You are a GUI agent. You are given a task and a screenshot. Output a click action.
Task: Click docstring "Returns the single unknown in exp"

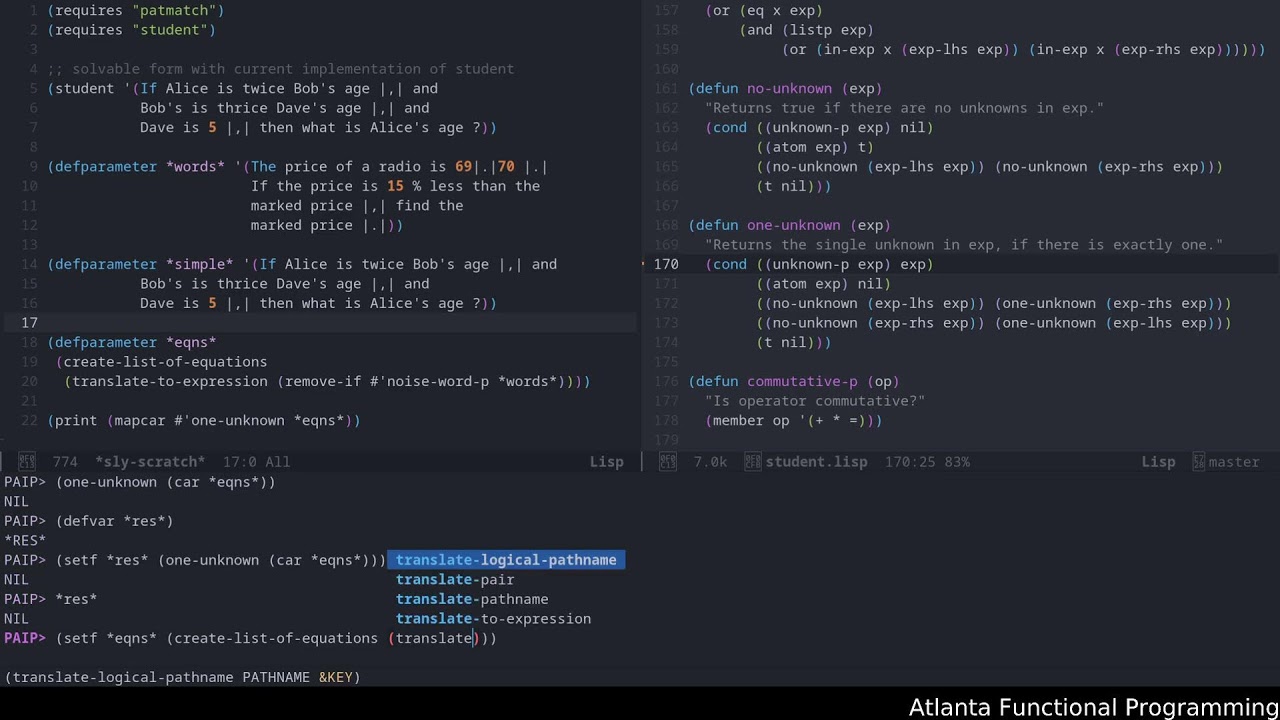click(x=964, y=245)
